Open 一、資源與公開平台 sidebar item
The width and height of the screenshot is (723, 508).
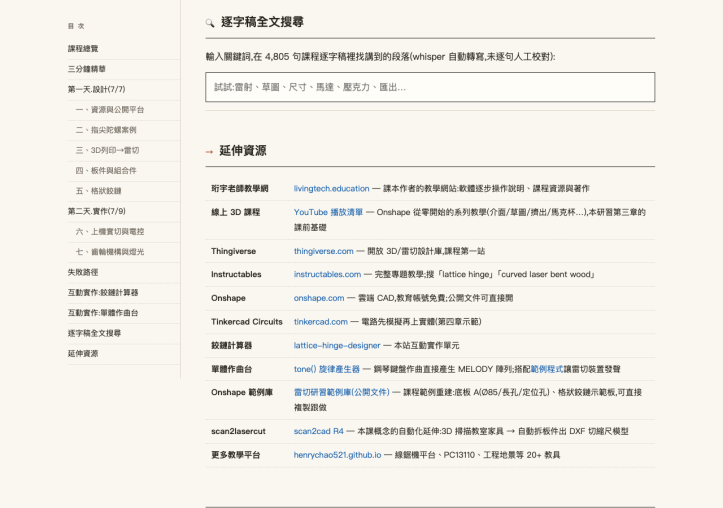110,110
